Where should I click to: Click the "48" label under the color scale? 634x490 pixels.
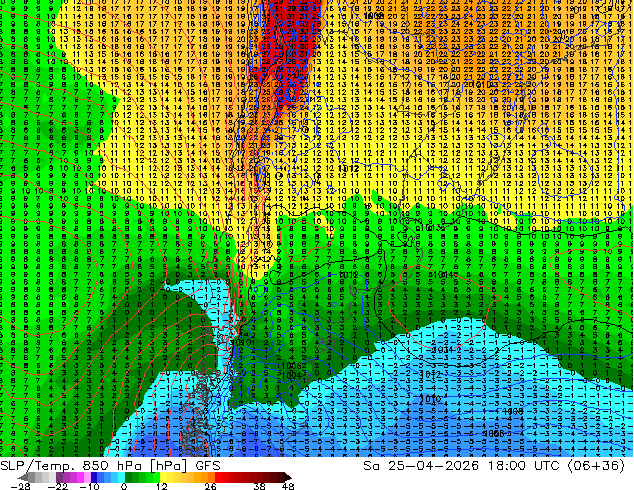[287, 486]
